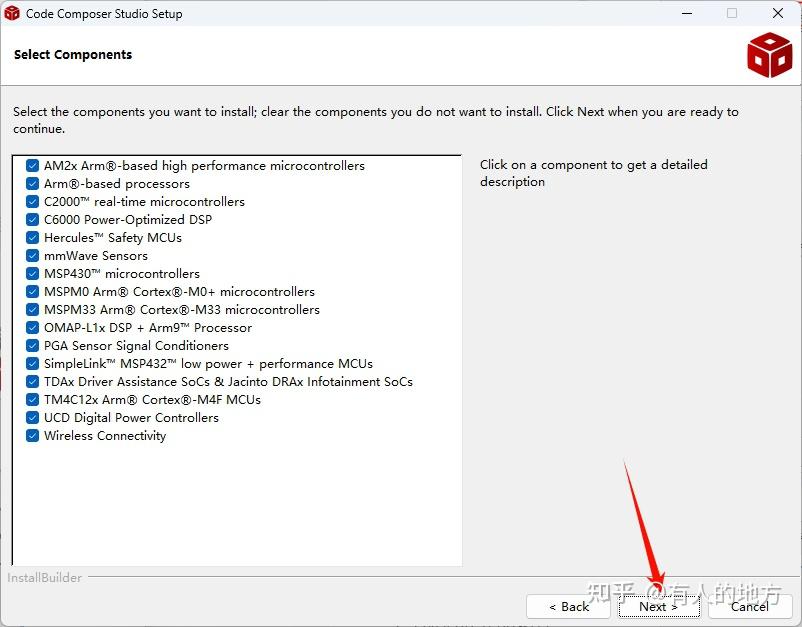This screenshot has width=802, height=627.
Task: Clear PGA Sensor Signal Conditioners checkbox
Action: click(32, 346)
